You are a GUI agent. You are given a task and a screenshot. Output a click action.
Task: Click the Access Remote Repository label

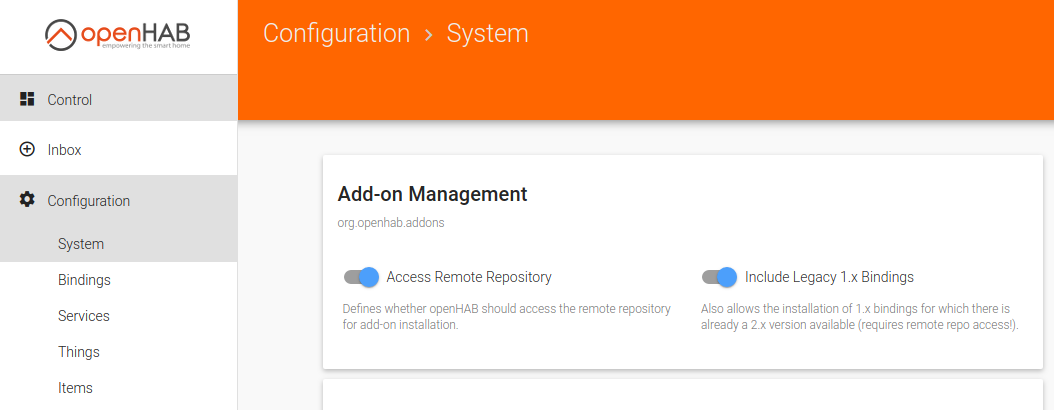(x=469, y=277)
